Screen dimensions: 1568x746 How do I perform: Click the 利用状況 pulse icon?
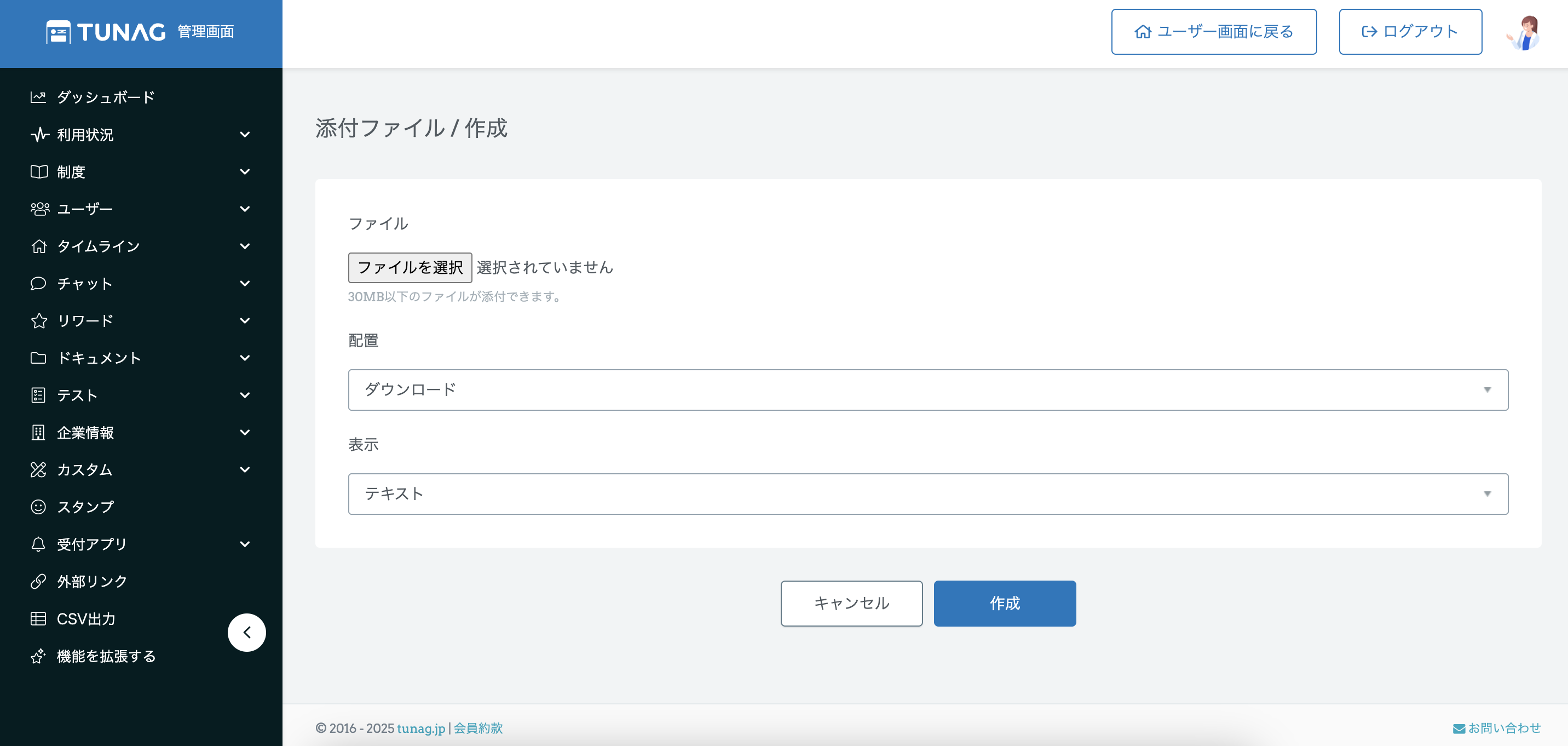click(x=39, y=135)
